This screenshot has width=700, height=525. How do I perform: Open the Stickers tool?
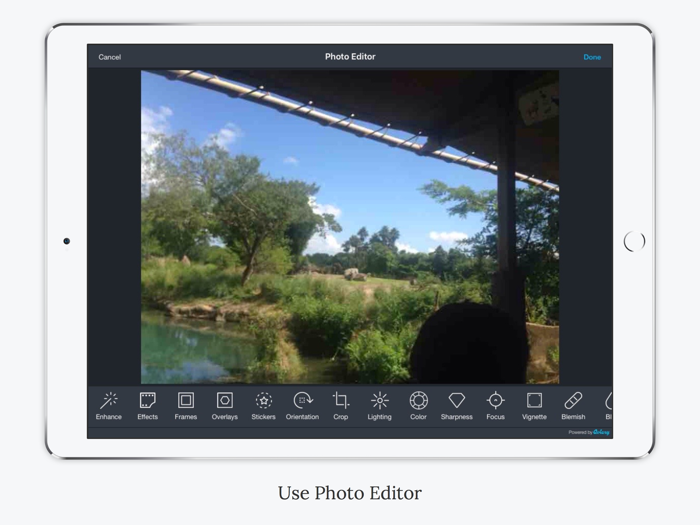[x=263, y=406]
